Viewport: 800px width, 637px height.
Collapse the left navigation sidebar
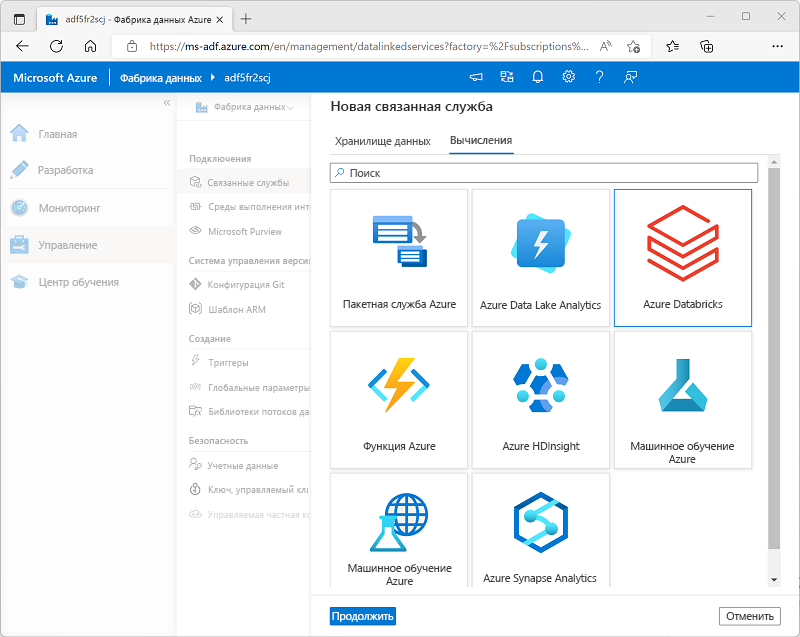pos(167,103)
